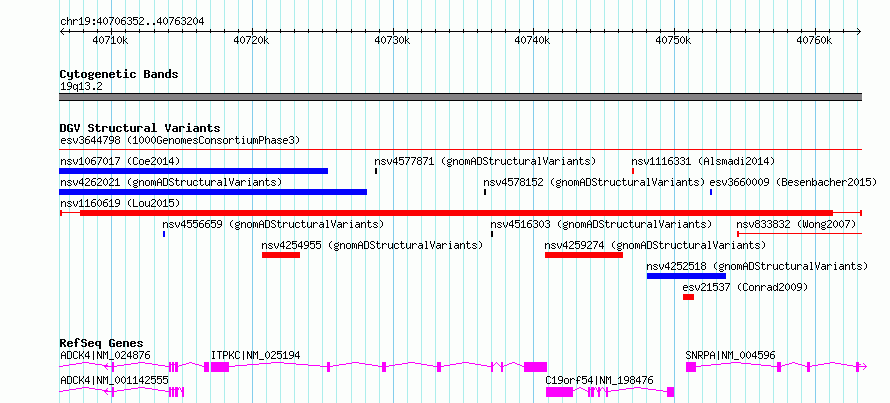Click the nsv1067017 (Coe2014) blue variant bar
Viewport: 890px width, 403px height.
tap(194, 171)
